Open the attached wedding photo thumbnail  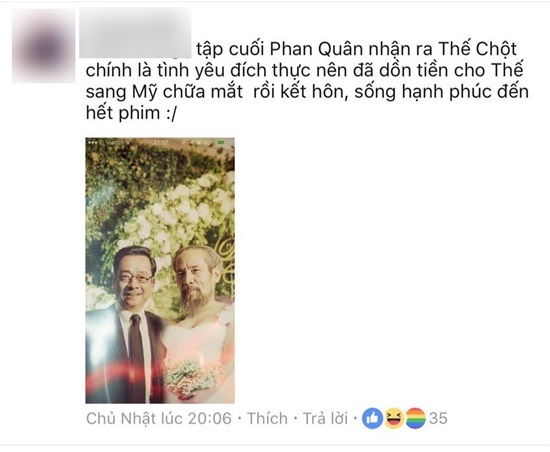160,270
